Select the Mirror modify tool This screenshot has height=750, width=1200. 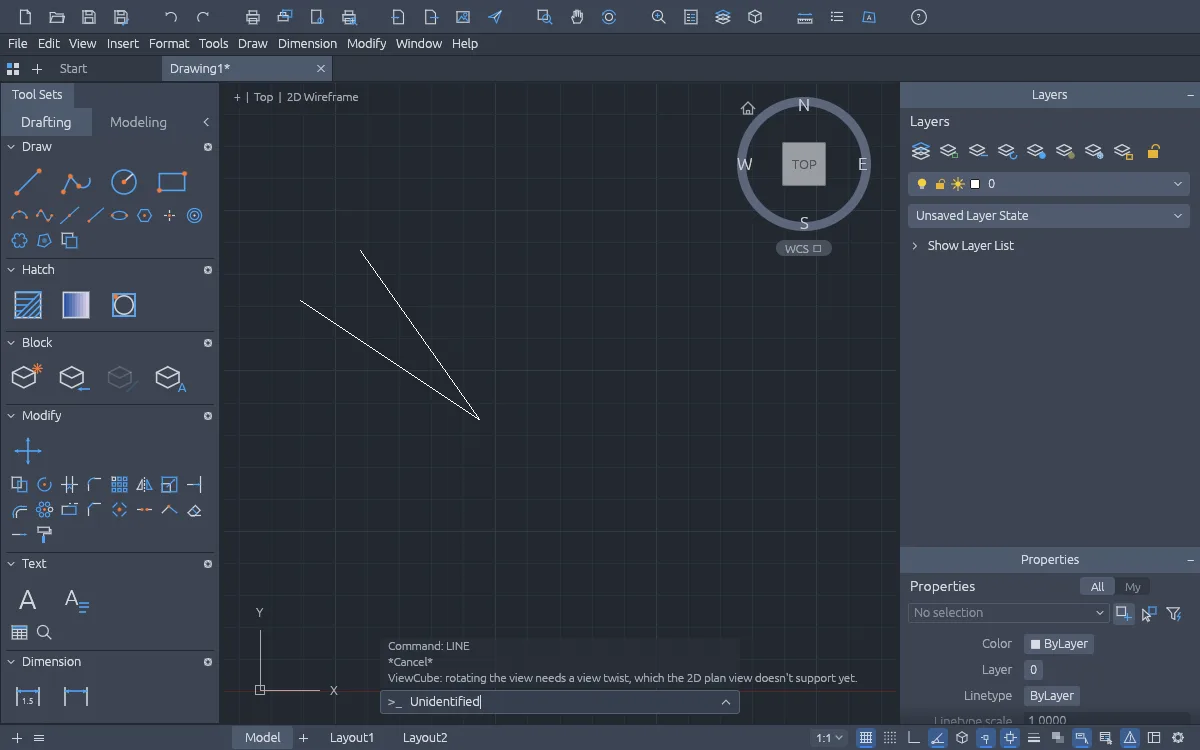144,485
